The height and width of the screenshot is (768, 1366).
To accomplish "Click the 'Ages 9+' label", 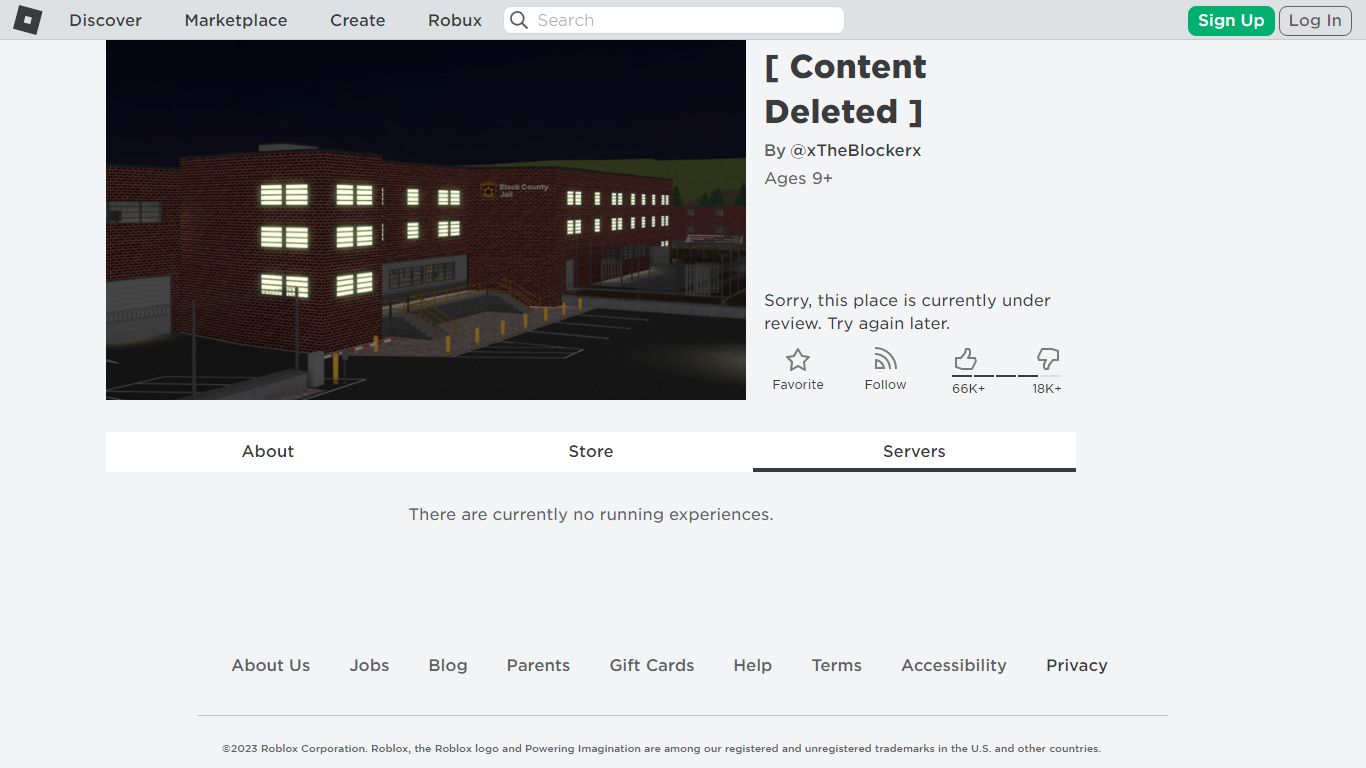I will pyautogui.click(x=798, y=178).
